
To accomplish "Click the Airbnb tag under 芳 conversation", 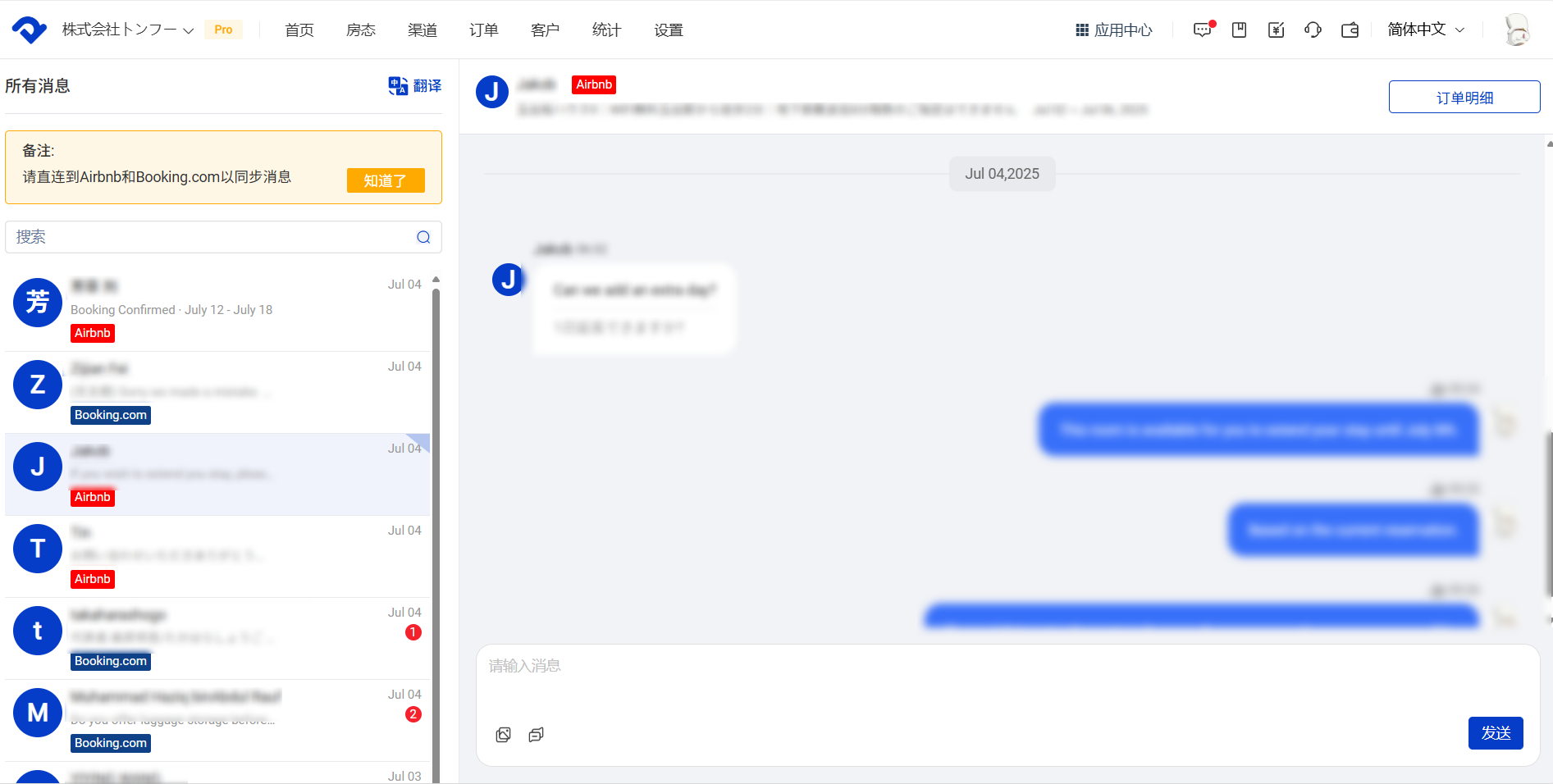I will [93, 333].
